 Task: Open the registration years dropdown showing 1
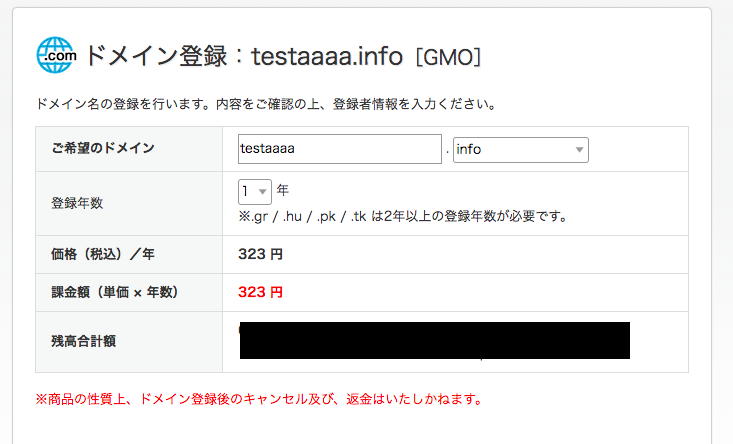point(255,192)
